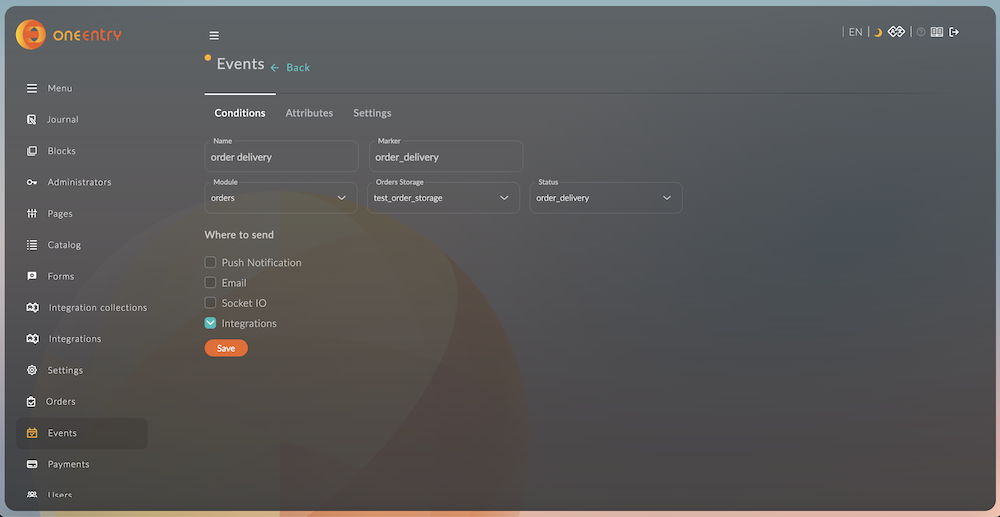1000x517 pixels.
Task: Uncheck the Integrations checkbox
Action: (x=210, y=323)
